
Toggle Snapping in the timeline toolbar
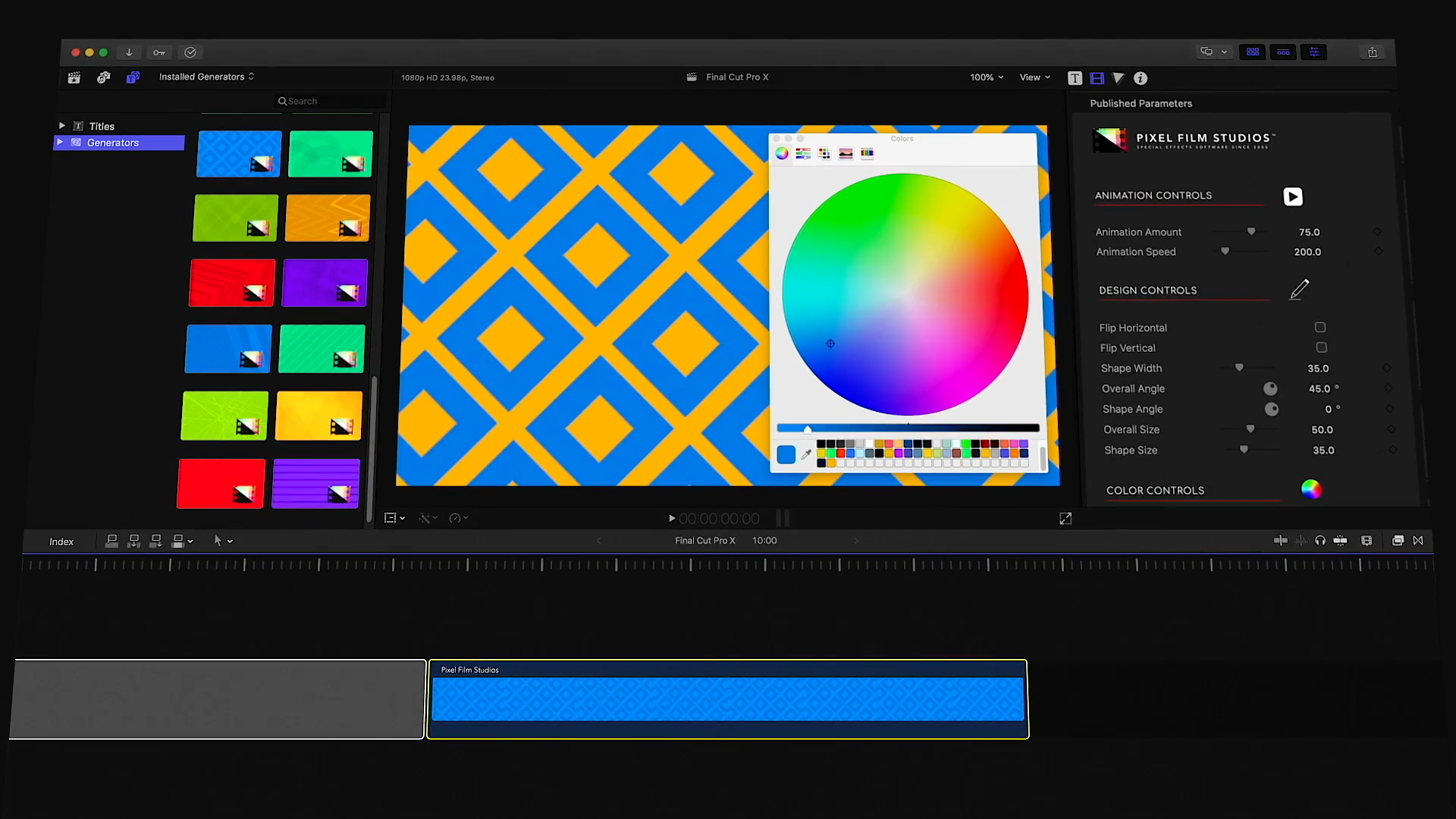1341,541
